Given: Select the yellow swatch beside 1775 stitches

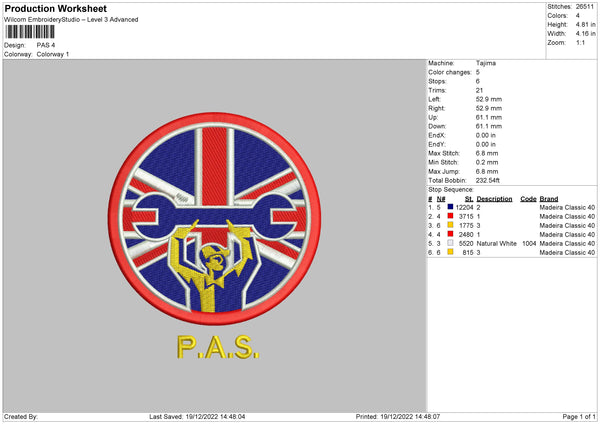Looking at the screenshot, I should 450,225.
